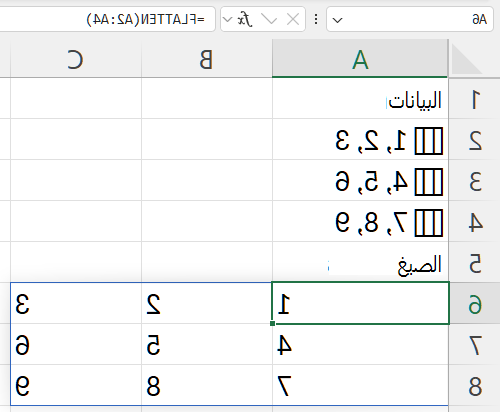The height and width of the screenshot is (412, 500).
Task: Select row header 5
Action: (x=475, y=263)
